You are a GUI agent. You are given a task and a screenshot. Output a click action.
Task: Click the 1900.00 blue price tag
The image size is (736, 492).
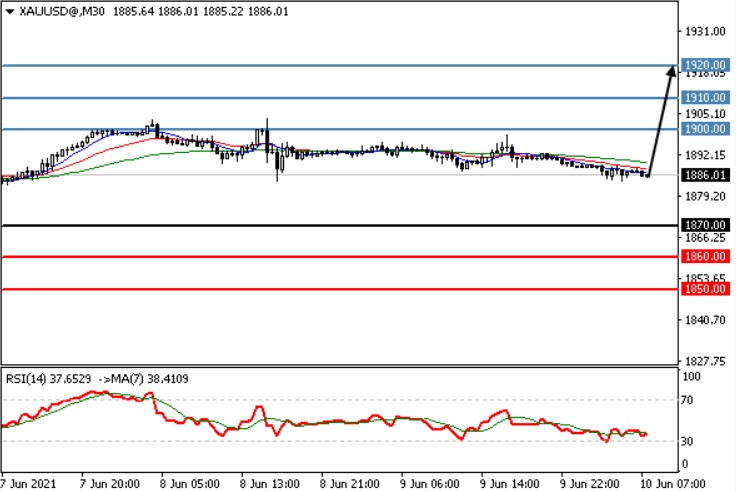pos(704,129)
